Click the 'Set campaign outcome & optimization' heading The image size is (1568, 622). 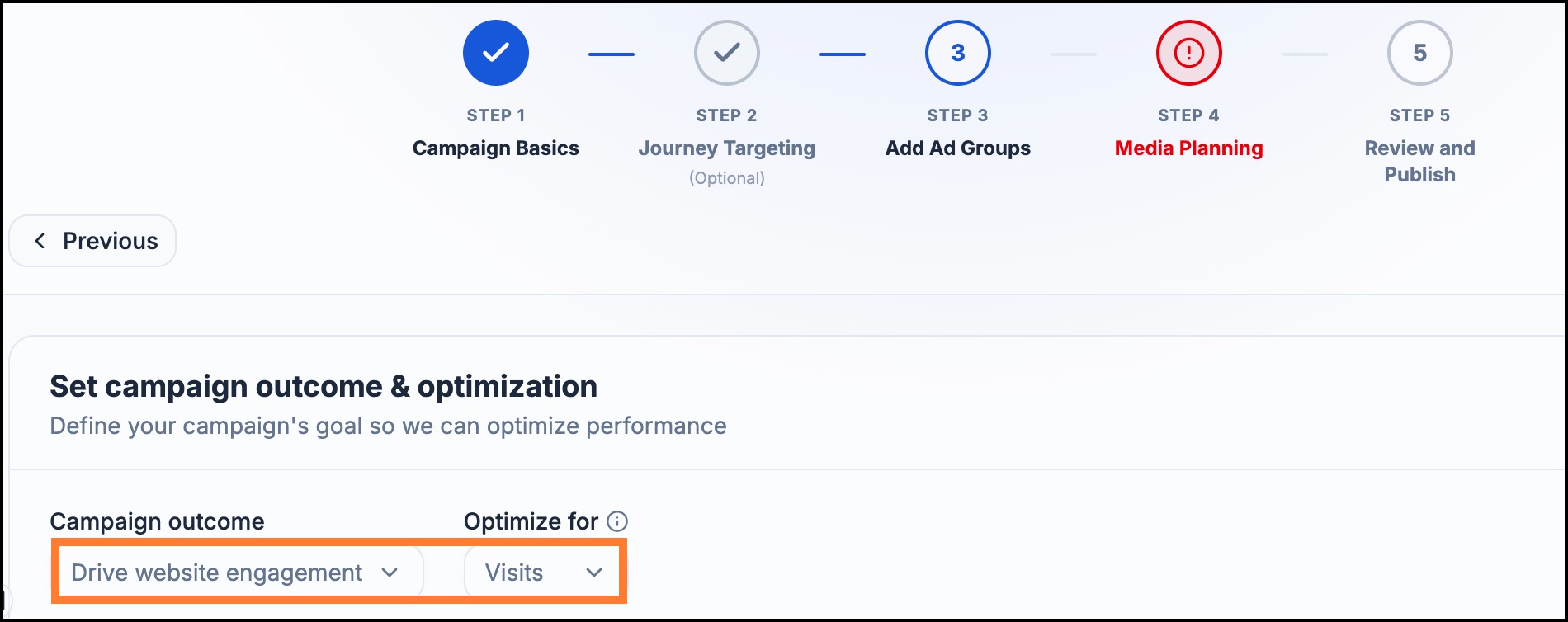click(324, 386)
